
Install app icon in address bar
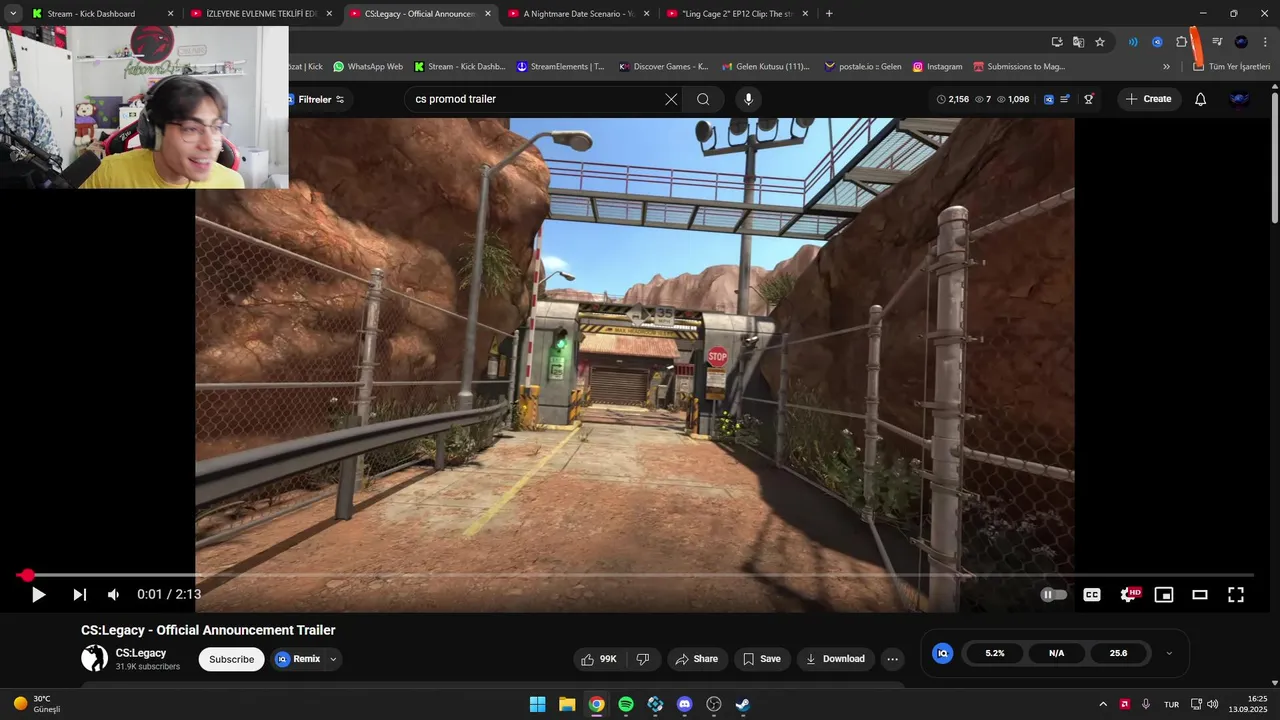[x=1057, y=42]
